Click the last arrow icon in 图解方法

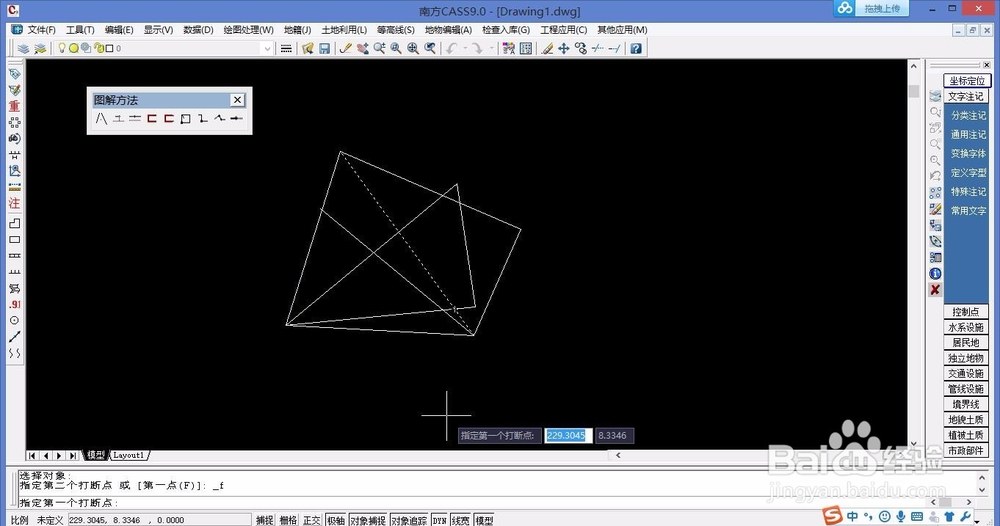point(237,119)
